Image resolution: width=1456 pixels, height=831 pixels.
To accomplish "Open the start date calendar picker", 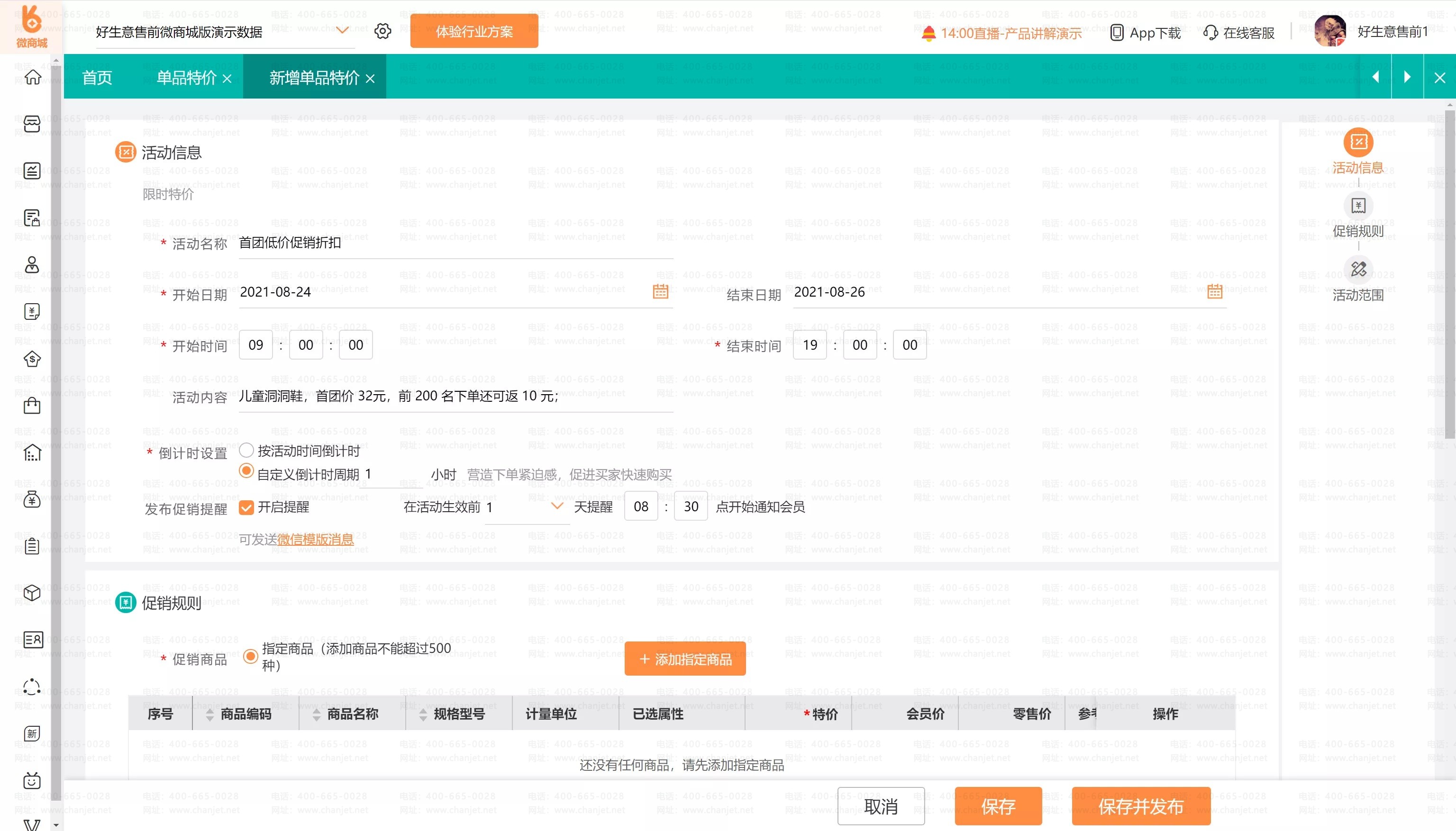I will click(660, 292).
